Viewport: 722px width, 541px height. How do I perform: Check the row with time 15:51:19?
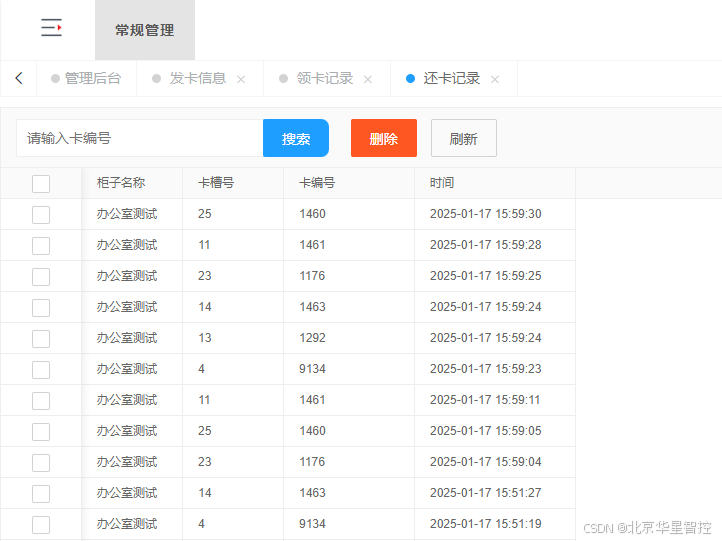(41, 524)
